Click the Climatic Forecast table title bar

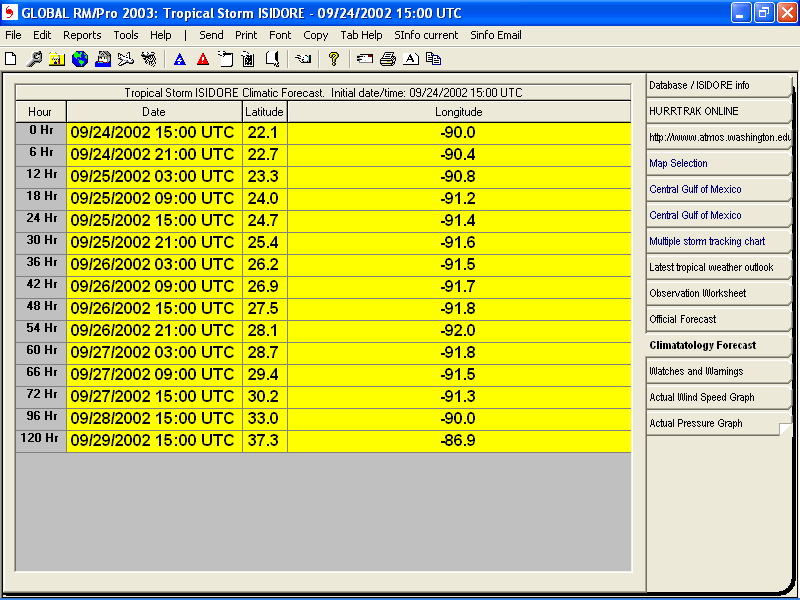point(323,93)
